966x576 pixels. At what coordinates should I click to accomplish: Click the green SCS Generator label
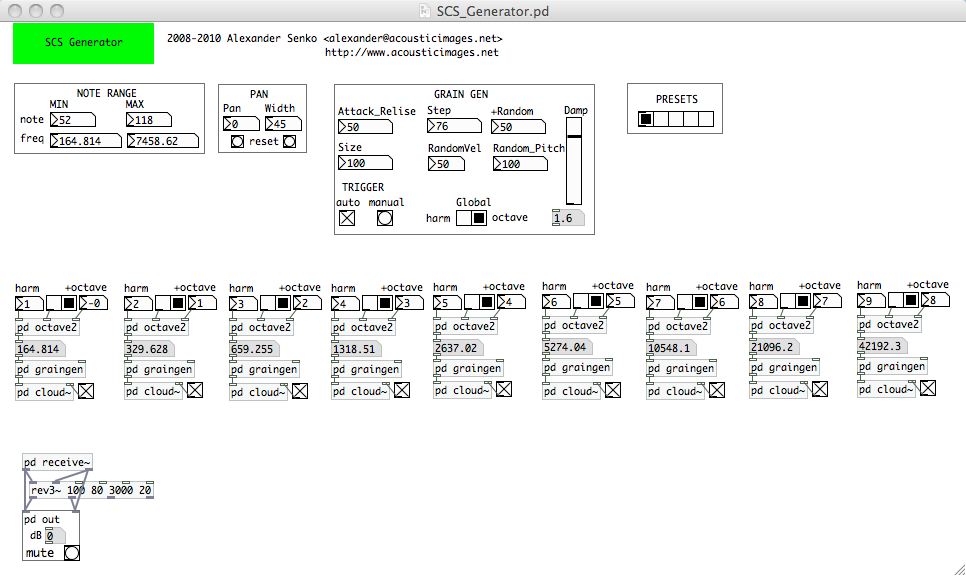pyautogui.click(x=84, y=43)
